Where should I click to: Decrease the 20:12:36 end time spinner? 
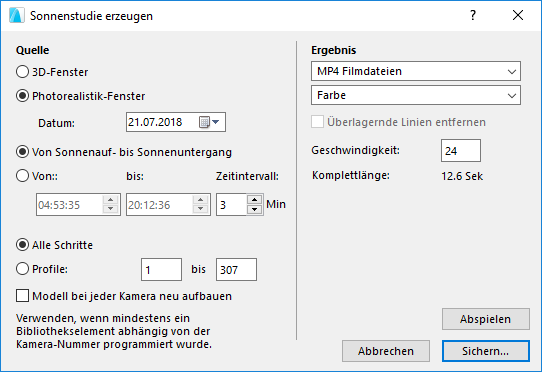click(x=200, y=209)
